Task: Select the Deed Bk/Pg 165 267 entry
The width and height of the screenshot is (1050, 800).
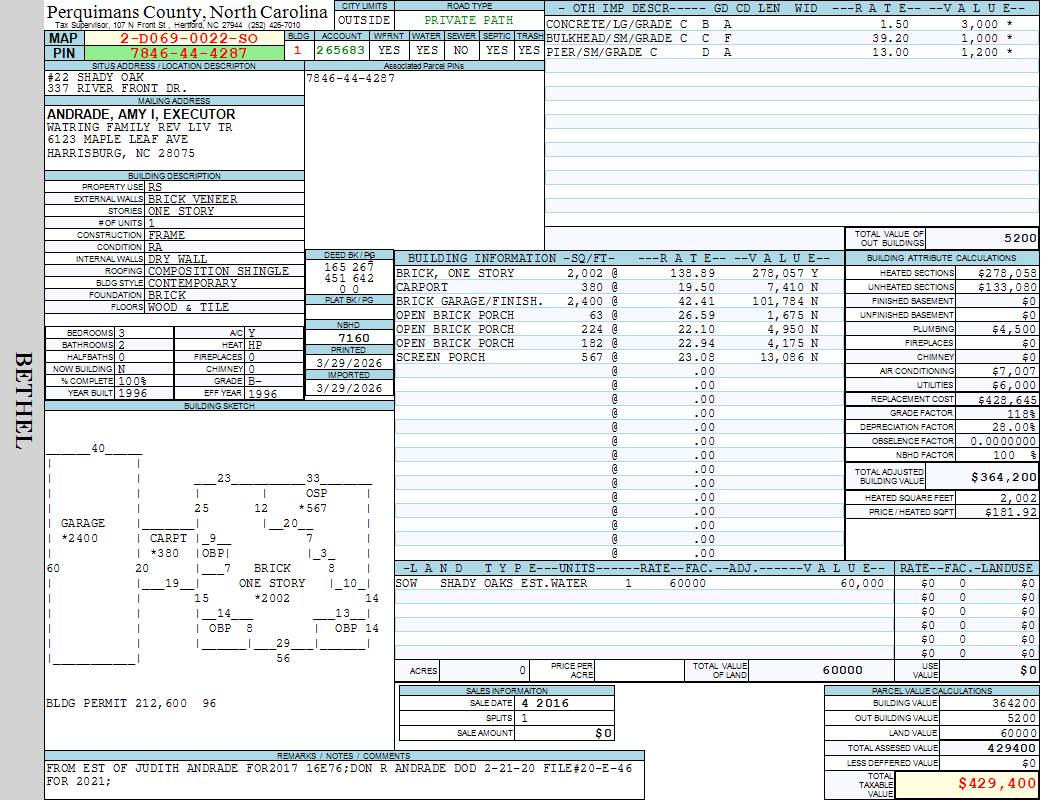Action: point(349,268)
